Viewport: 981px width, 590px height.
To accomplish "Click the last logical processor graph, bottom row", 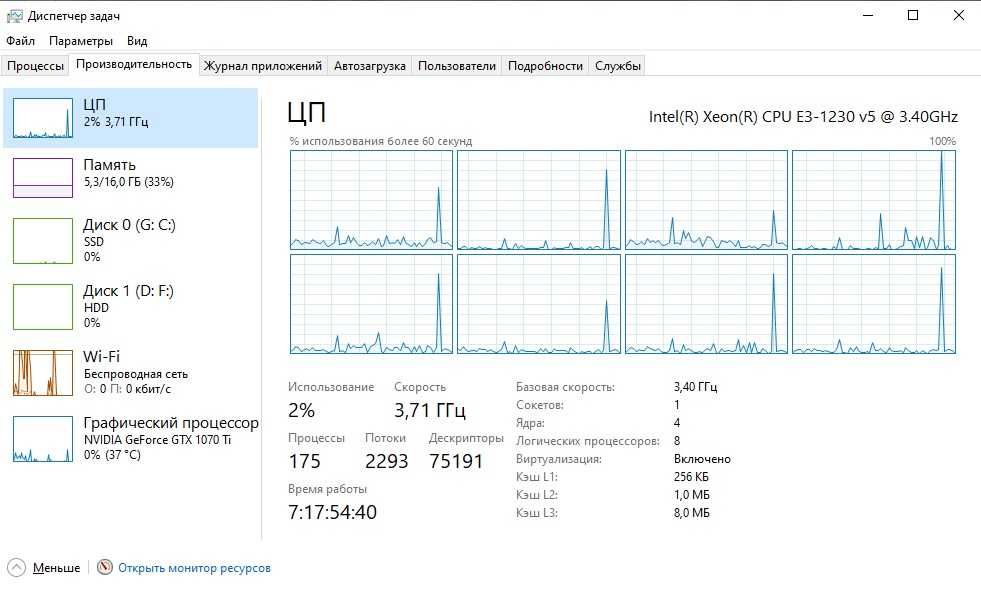I will pyautogui.click(x=874, y=304).
